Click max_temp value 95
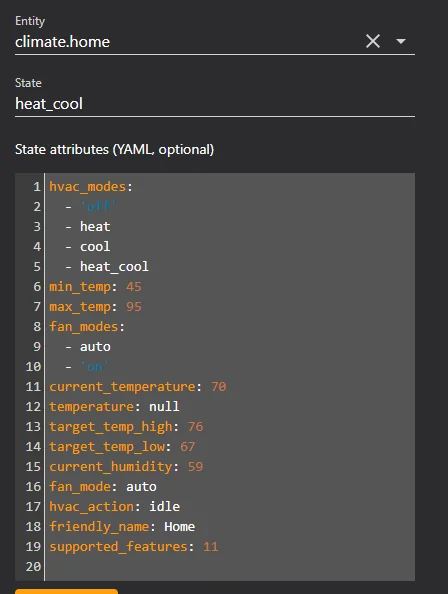This screenshot has width=448, height=594. 134,306
